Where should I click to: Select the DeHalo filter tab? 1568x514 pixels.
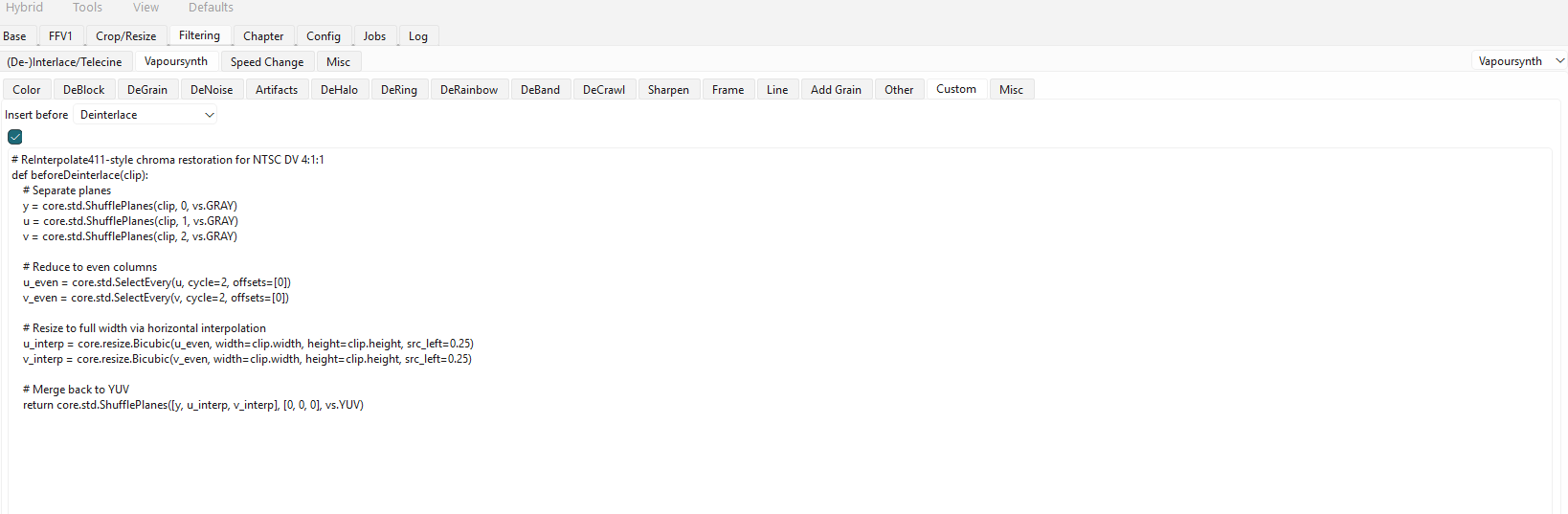(x=339, y=90)
